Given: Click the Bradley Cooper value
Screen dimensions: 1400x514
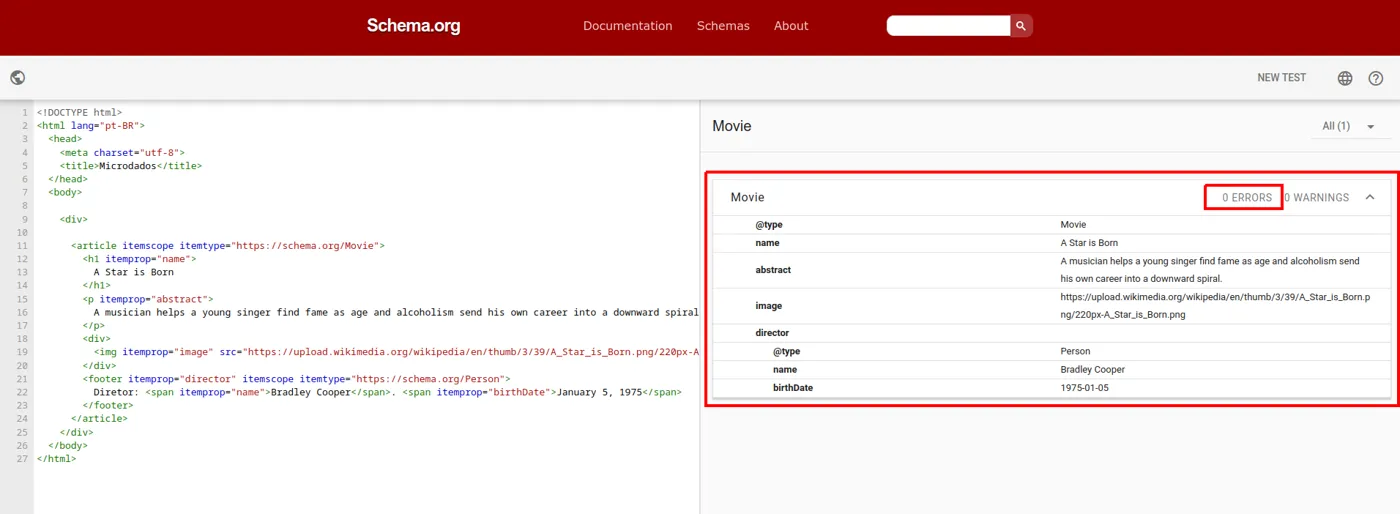Looking at the screenshot, I should click(1093, 370).
